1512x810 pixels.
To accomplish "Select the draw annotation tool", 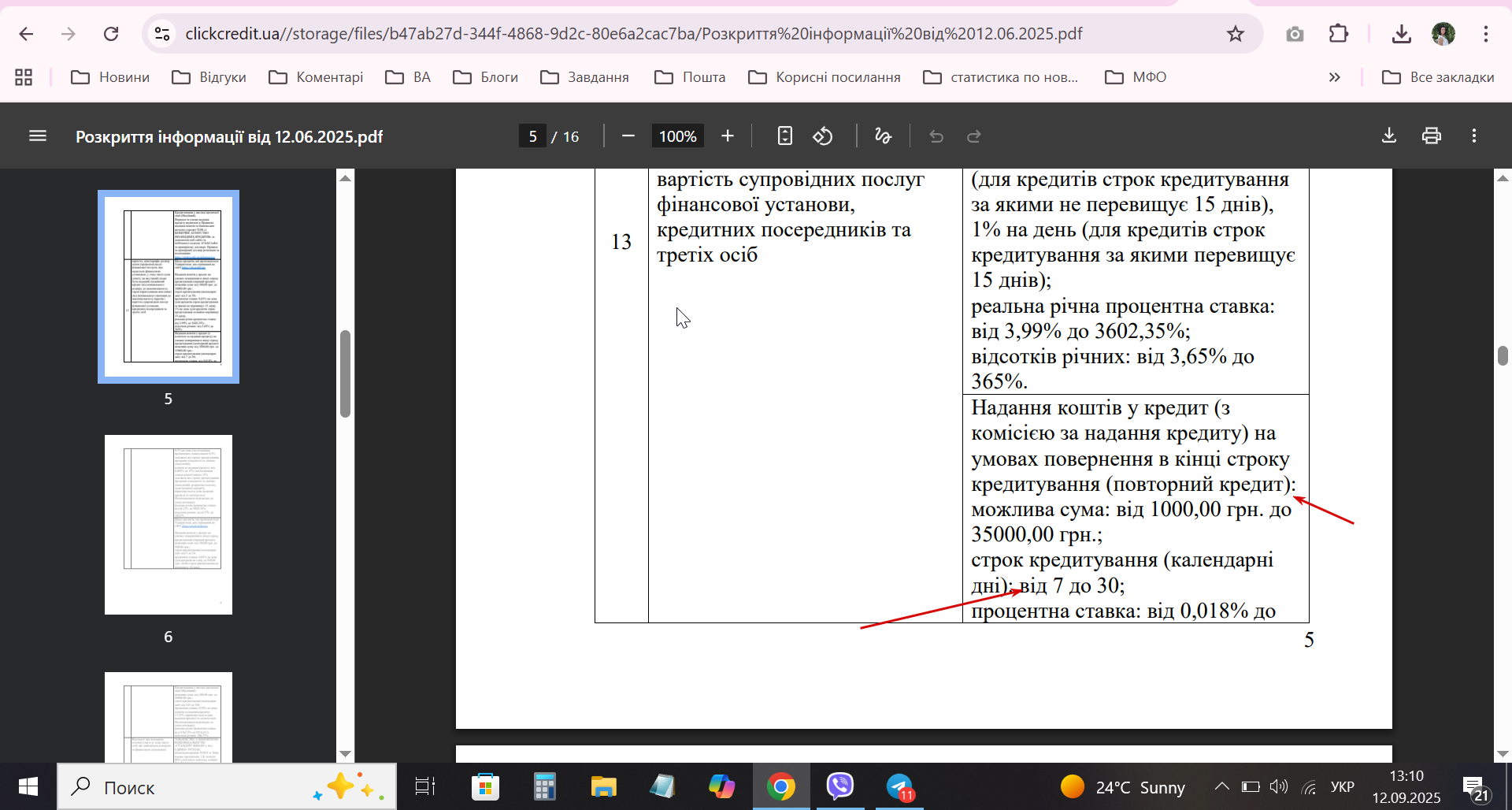I will (x=883, y=136).
